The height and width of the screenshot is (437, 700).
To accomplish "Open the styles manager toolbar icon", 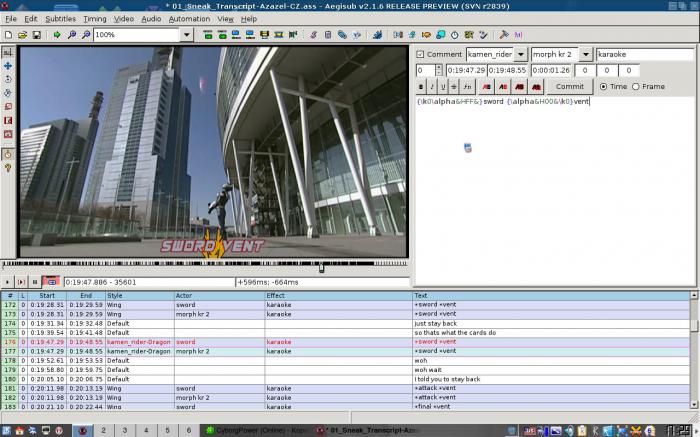I will coord(313,34).
